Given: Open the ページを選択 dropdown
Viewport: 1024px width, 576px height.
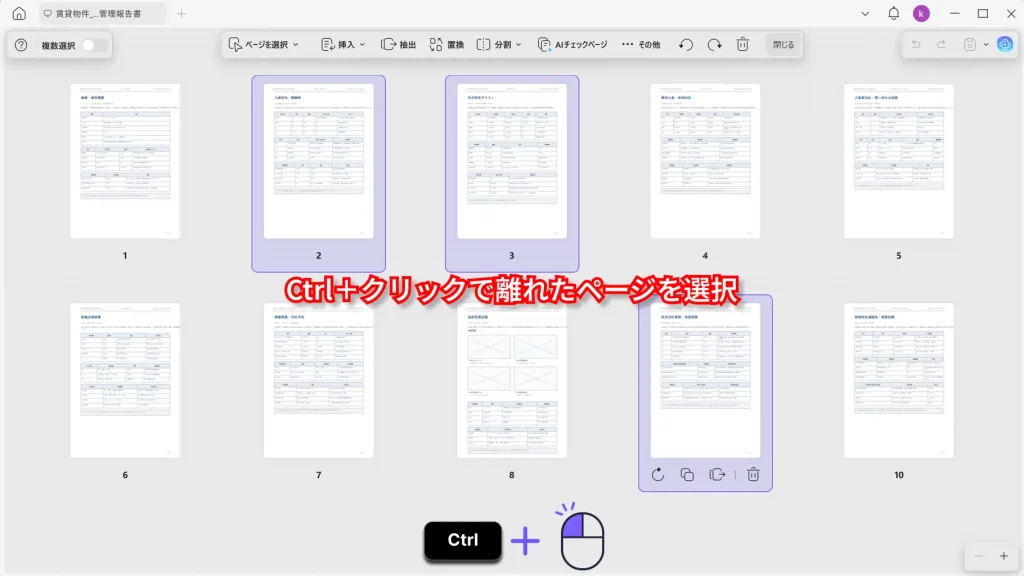Looking at the screenshot, I should tap(264, 44).
